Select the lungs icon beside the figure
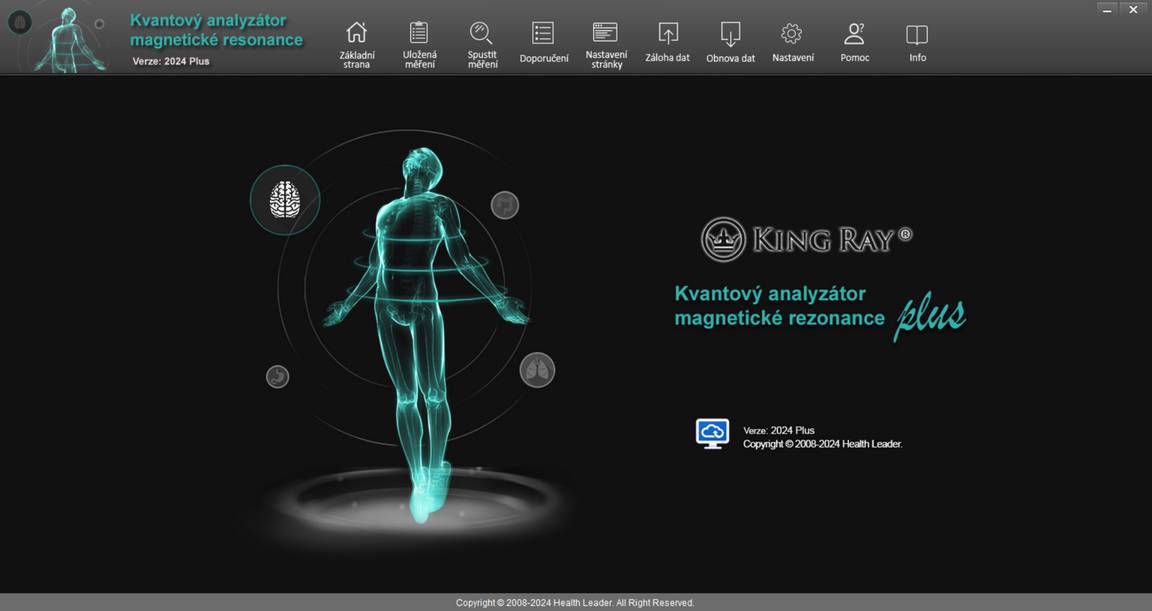Viewport: 1152px width, 611px height. 537,369
